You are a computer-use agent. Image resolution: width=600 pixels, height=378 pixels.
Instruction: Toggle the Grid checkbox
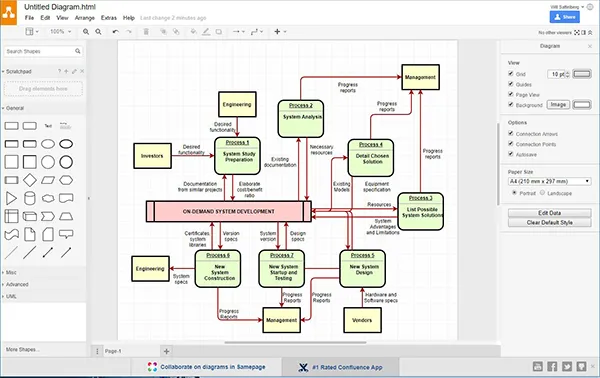pyautogui.click(x=510, y=73)
